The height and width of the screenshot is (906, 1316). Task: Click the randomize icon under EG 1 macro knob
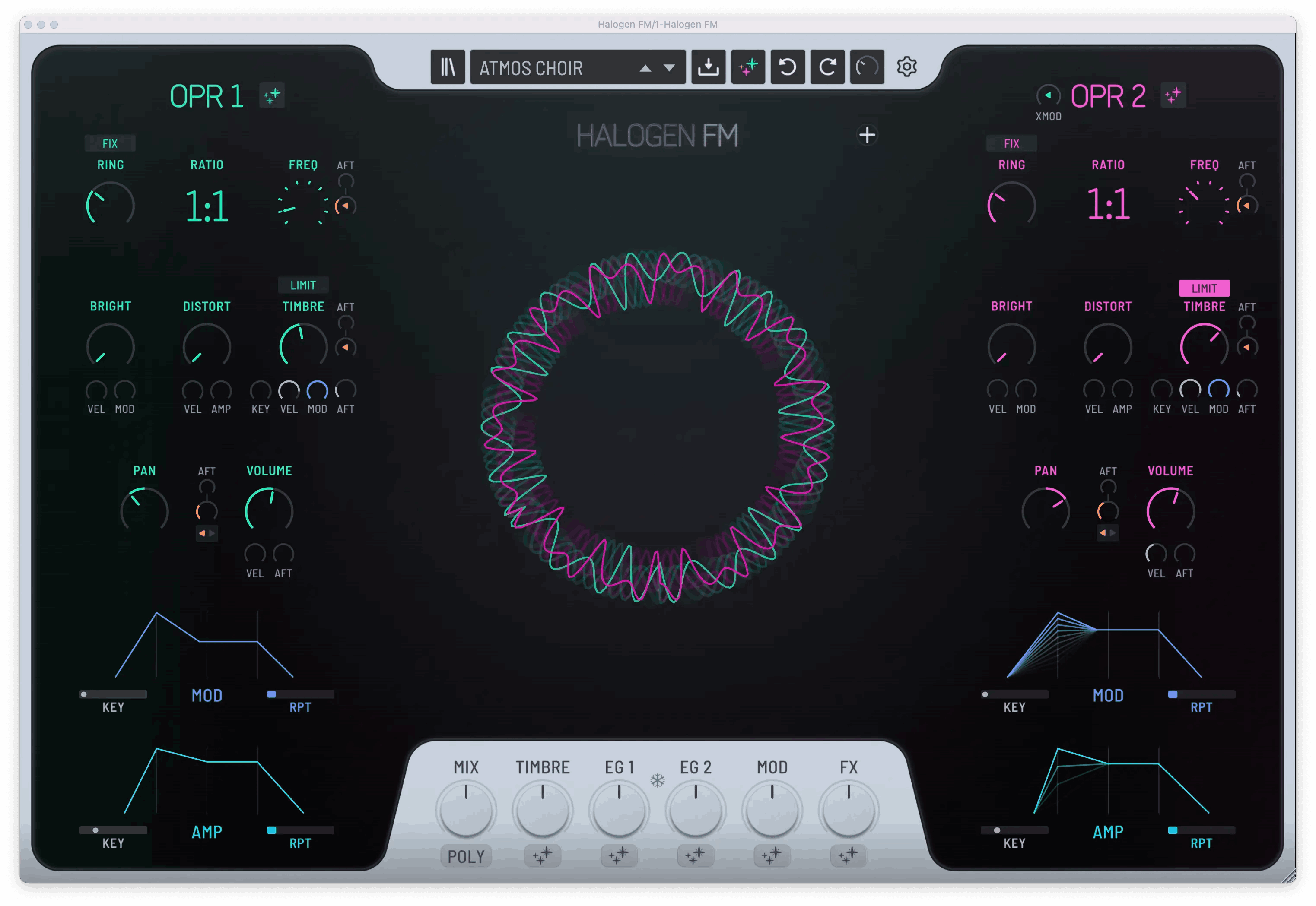click(x=619, y=855)
